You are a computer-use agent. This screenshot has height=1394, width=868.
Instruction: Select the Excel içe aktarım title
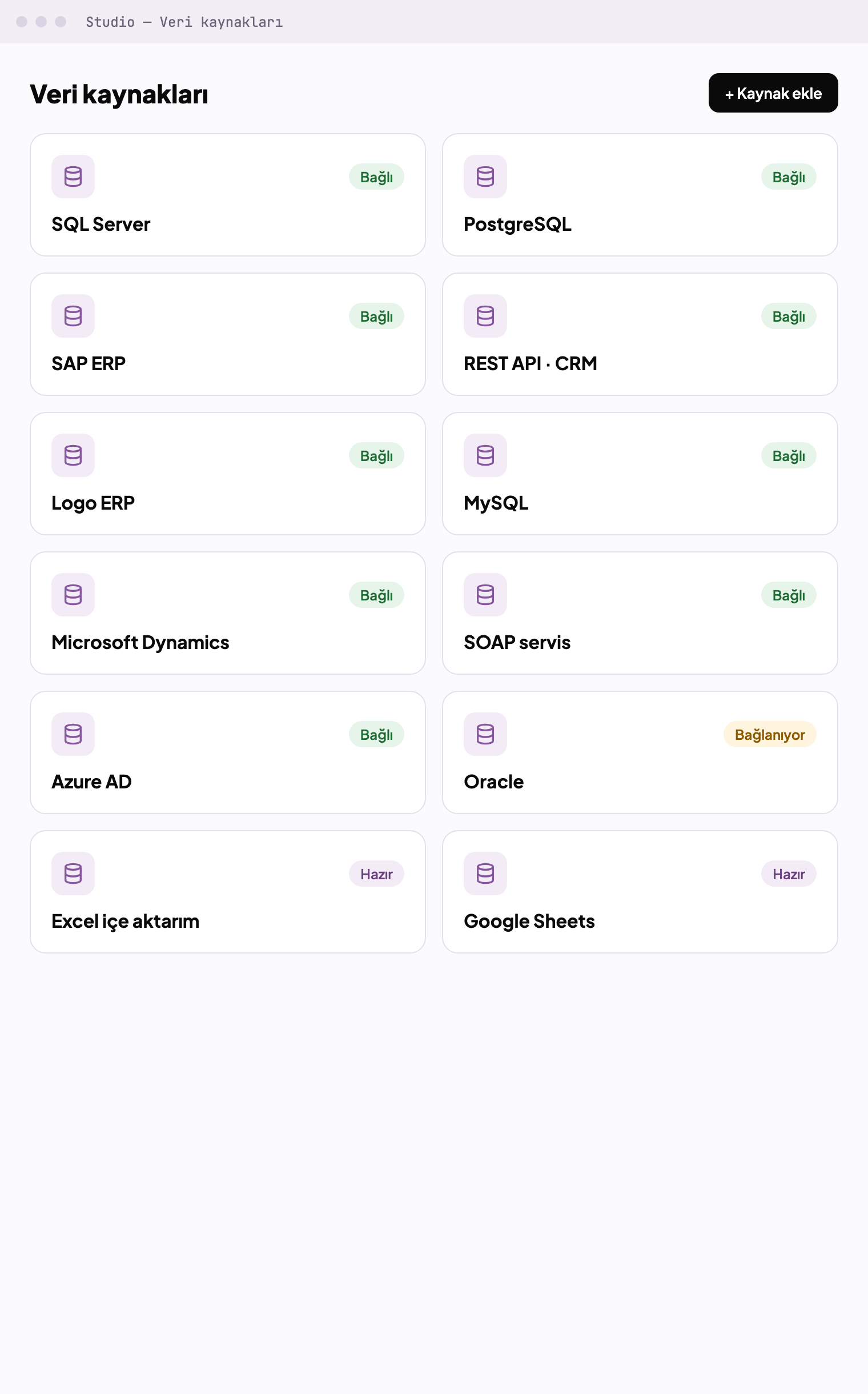(x=125, y=922)
